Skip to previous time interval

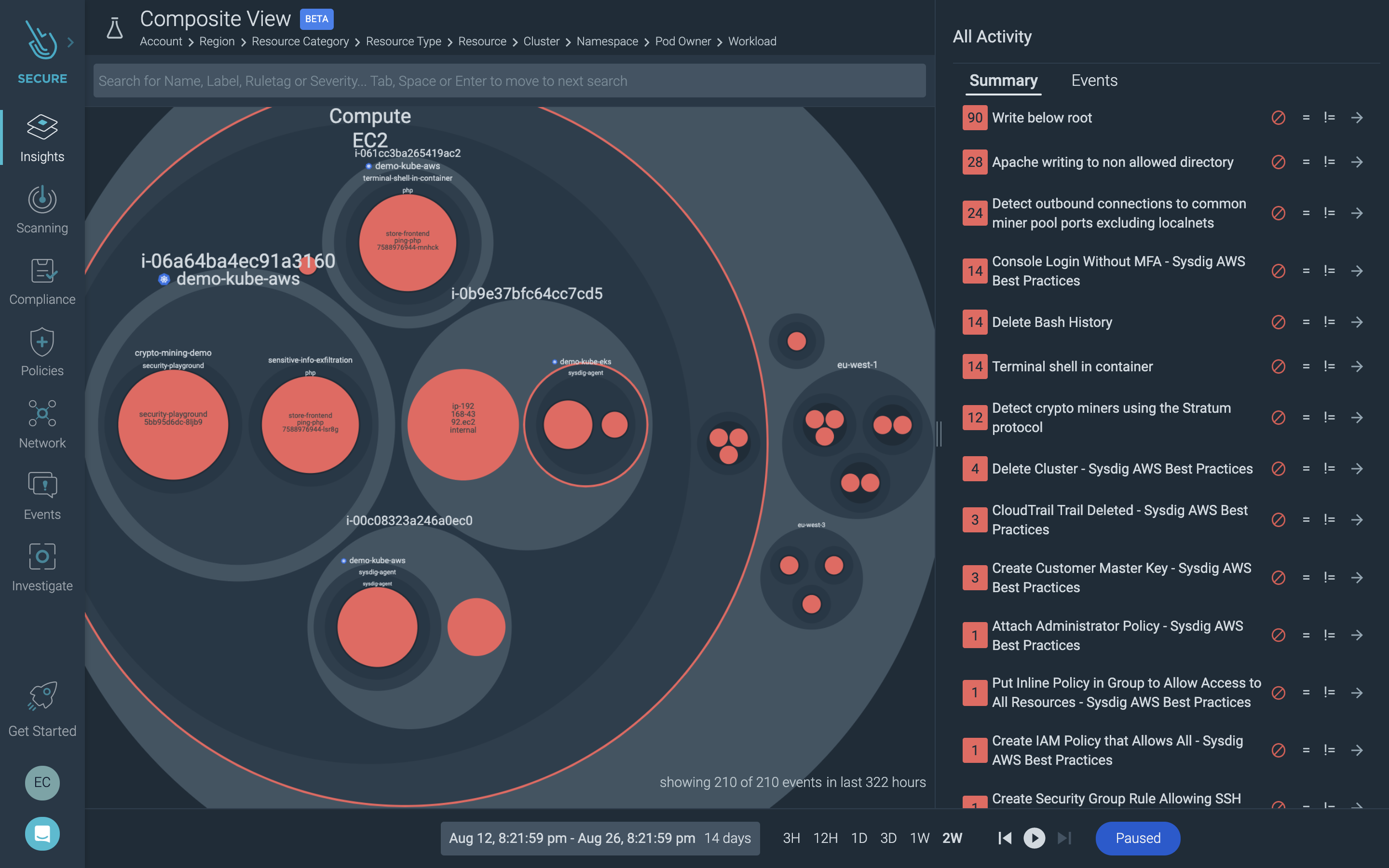(1005, 838)
